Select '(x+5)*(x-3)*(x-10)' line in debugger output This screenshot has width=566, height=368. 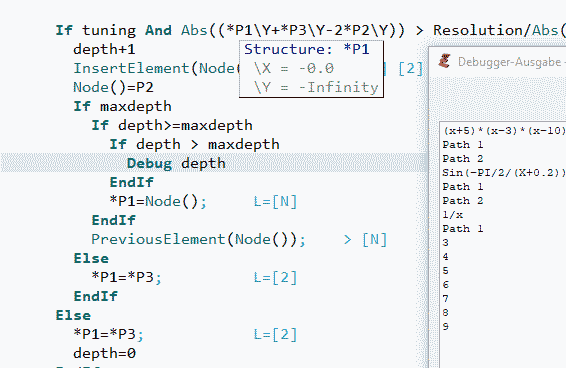pyautogui.click(x=504, y=131)
